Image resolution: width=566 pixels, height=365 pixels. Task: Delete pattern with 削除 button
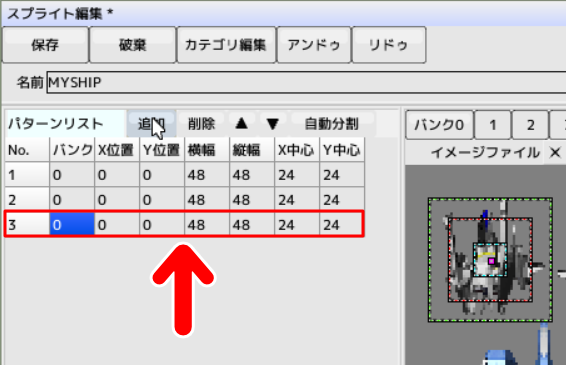point(201,124)
